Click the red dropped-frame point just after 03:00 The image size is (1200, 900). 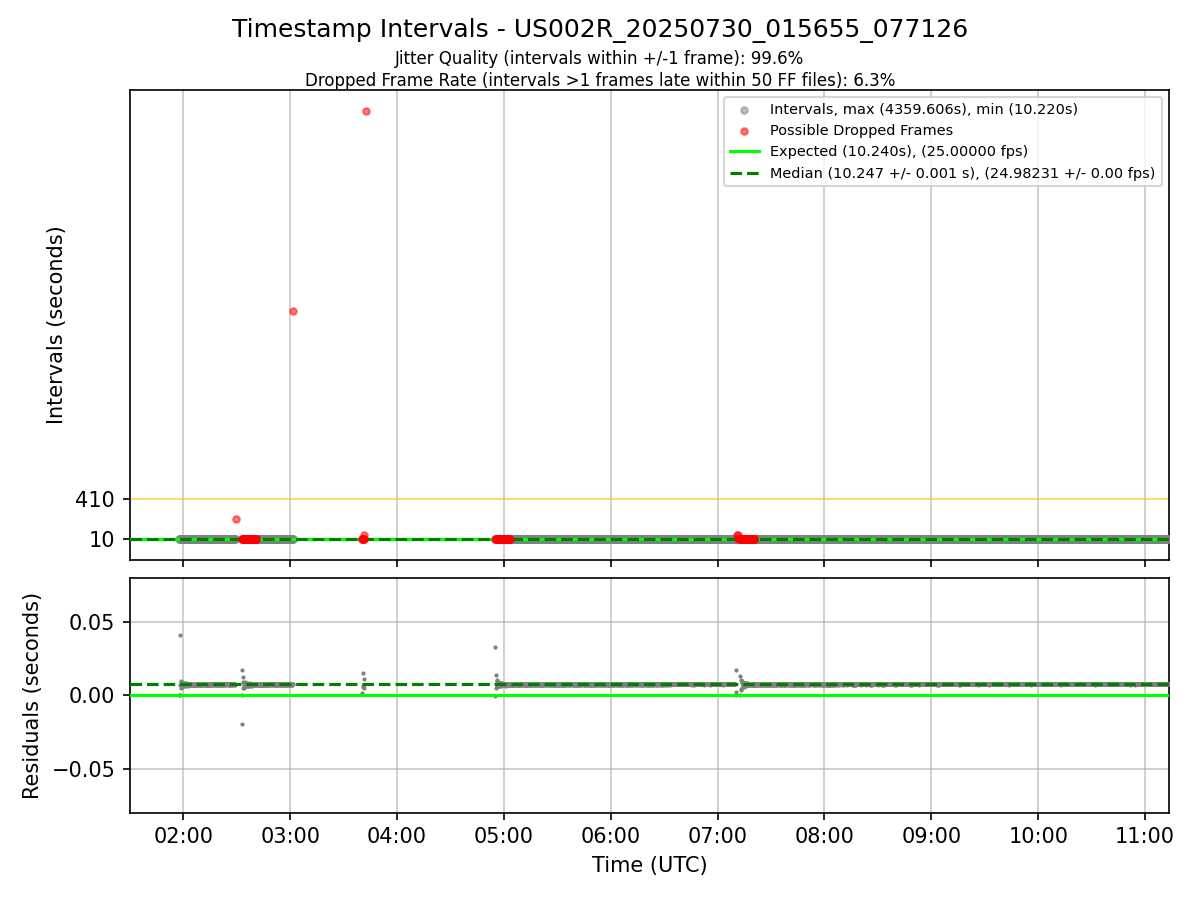[x=293, y=311]
